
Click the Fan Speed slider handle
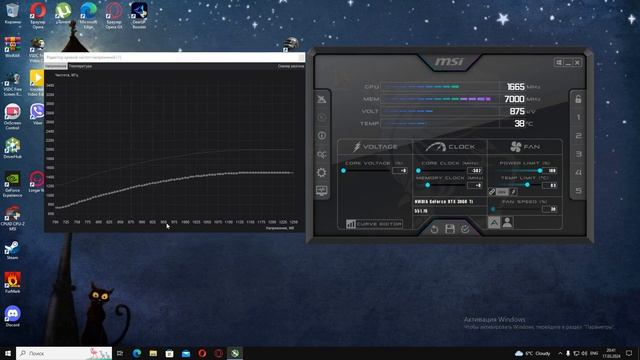click(x=493, y=209)
